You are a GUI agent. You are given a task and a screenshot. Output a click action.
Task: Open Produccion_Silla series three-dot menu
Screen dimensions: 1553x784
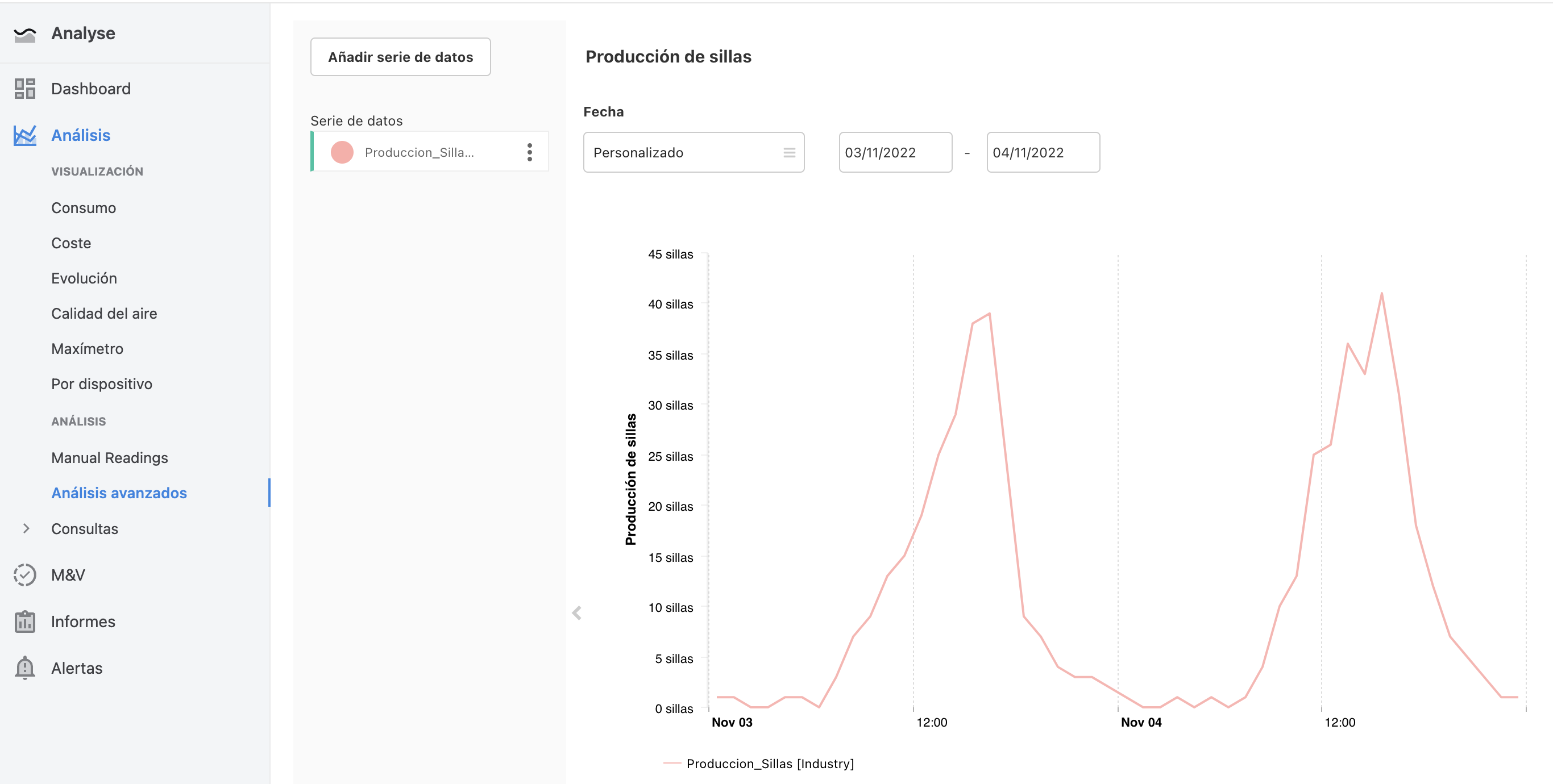[x=529, y=152]
